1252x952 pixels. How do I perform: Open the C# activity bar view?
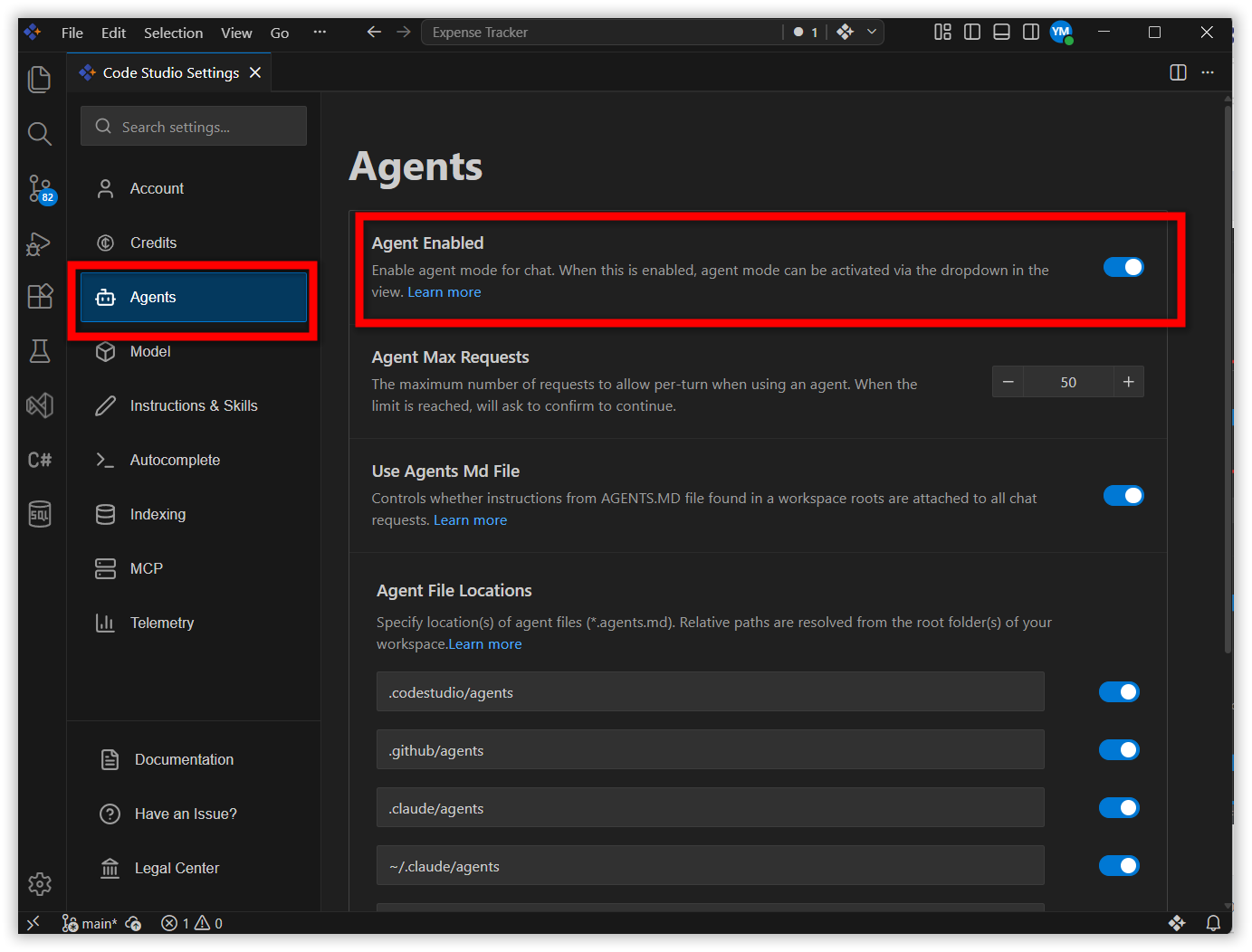tap(40, 460)
